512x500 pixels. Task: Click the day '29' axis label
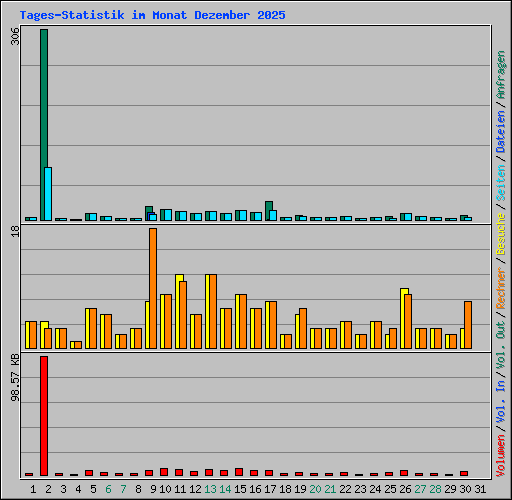click(450, 489)
